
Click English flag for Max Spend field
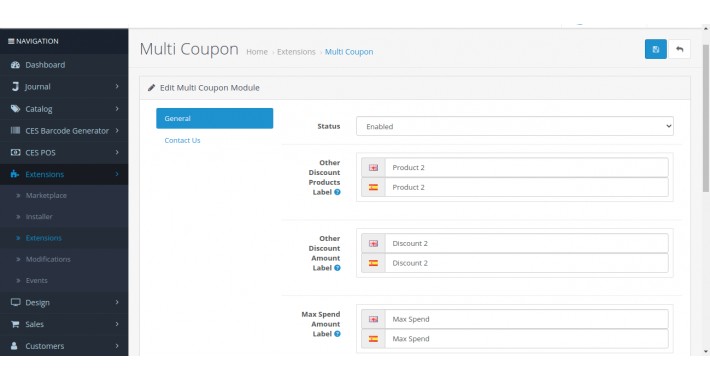[x=373, y=319]
